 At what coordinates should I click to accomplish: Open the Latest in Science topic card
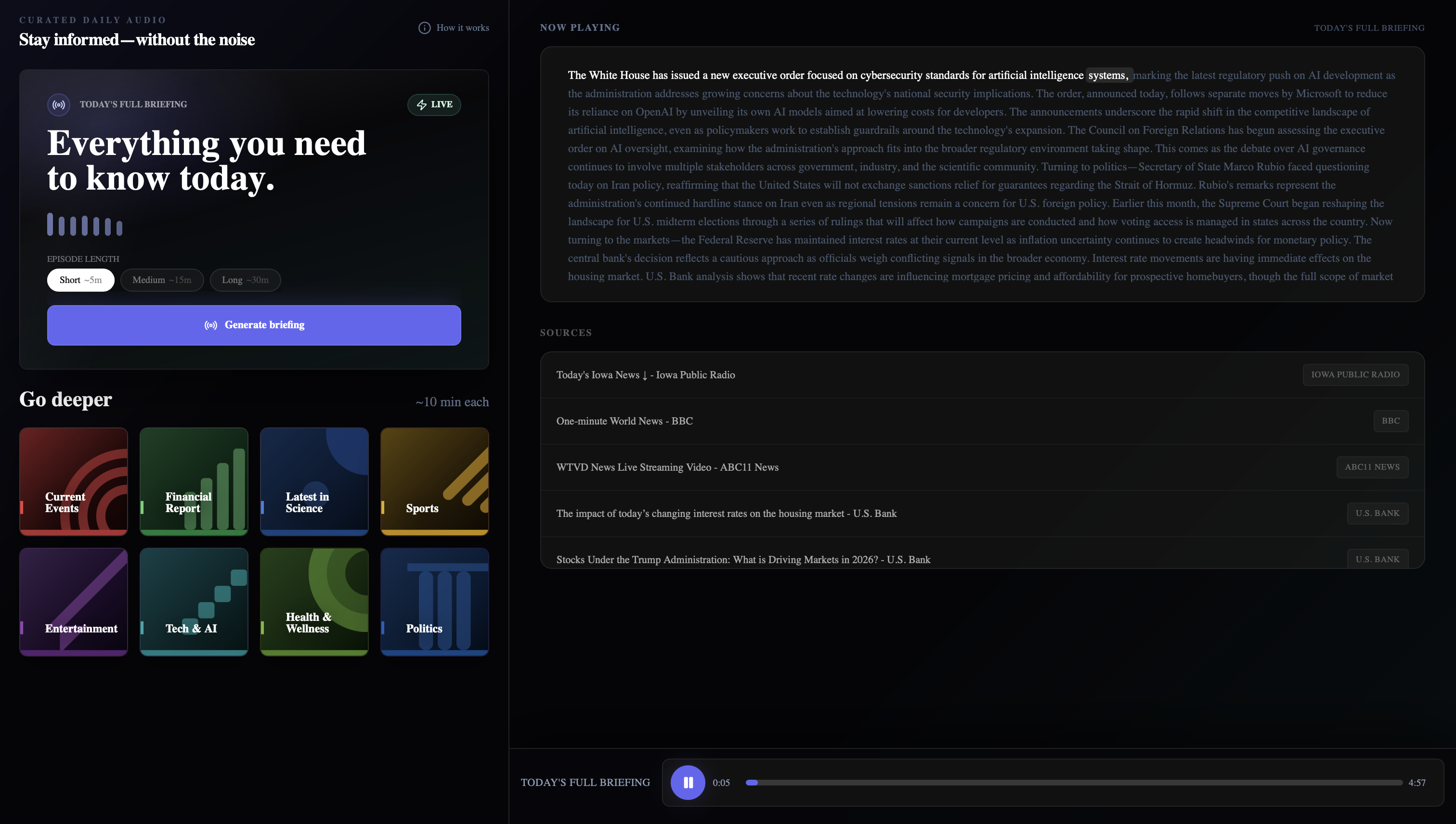[314, 482]
